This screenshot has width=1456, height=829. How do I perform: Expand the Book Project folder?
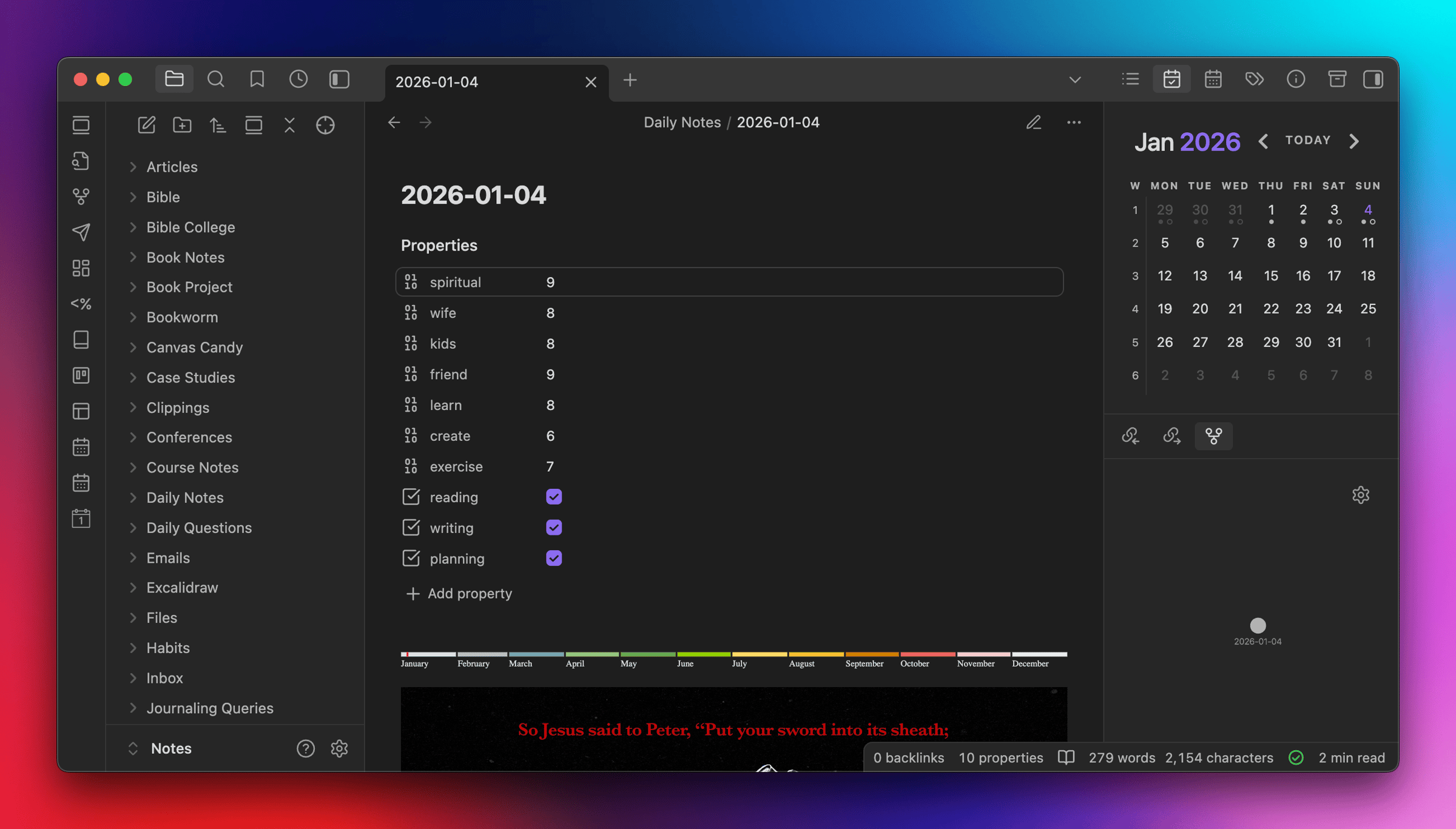tap(189, 287)
